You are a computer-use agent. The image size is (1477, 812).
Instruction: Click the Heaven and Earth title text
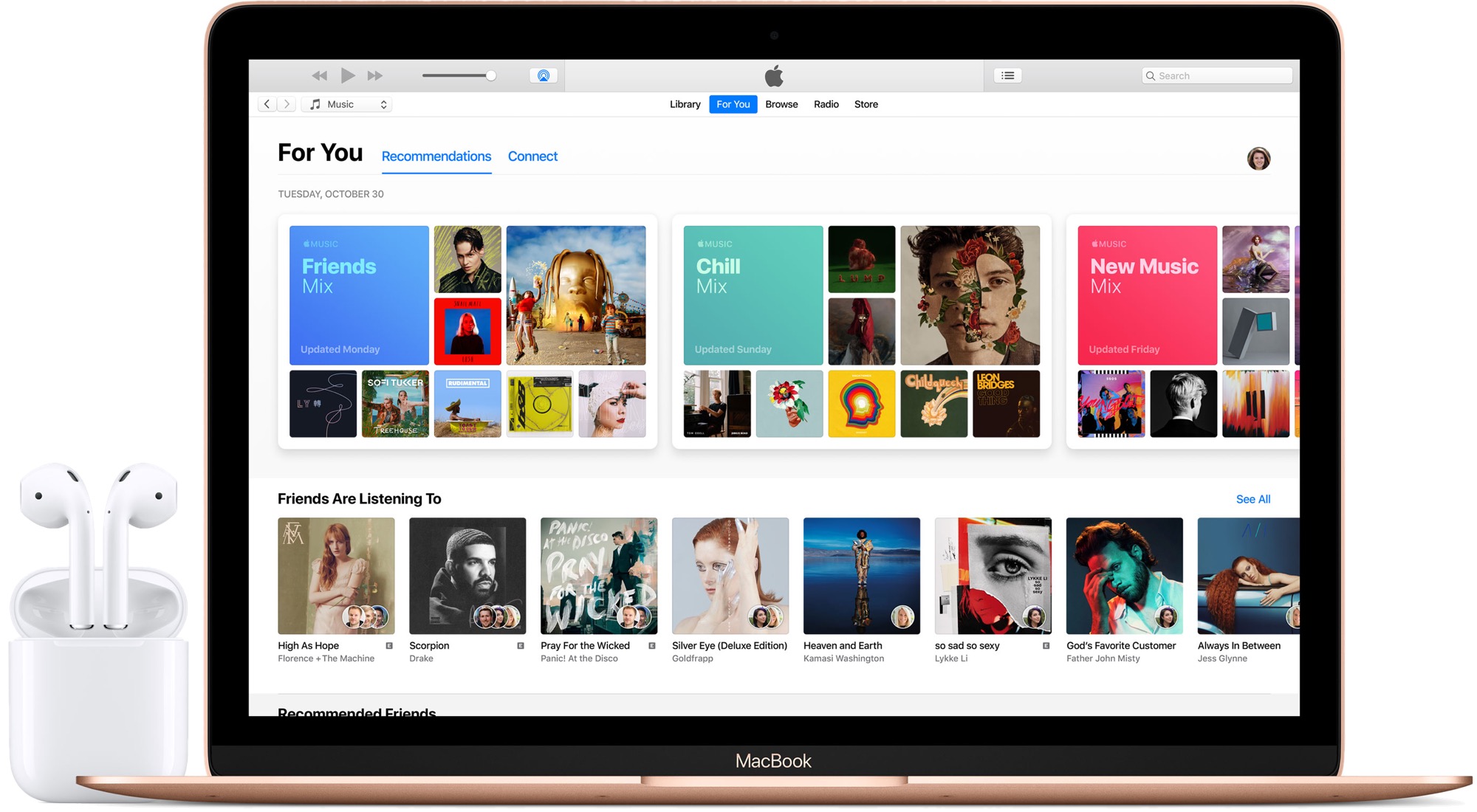(843, 645)
